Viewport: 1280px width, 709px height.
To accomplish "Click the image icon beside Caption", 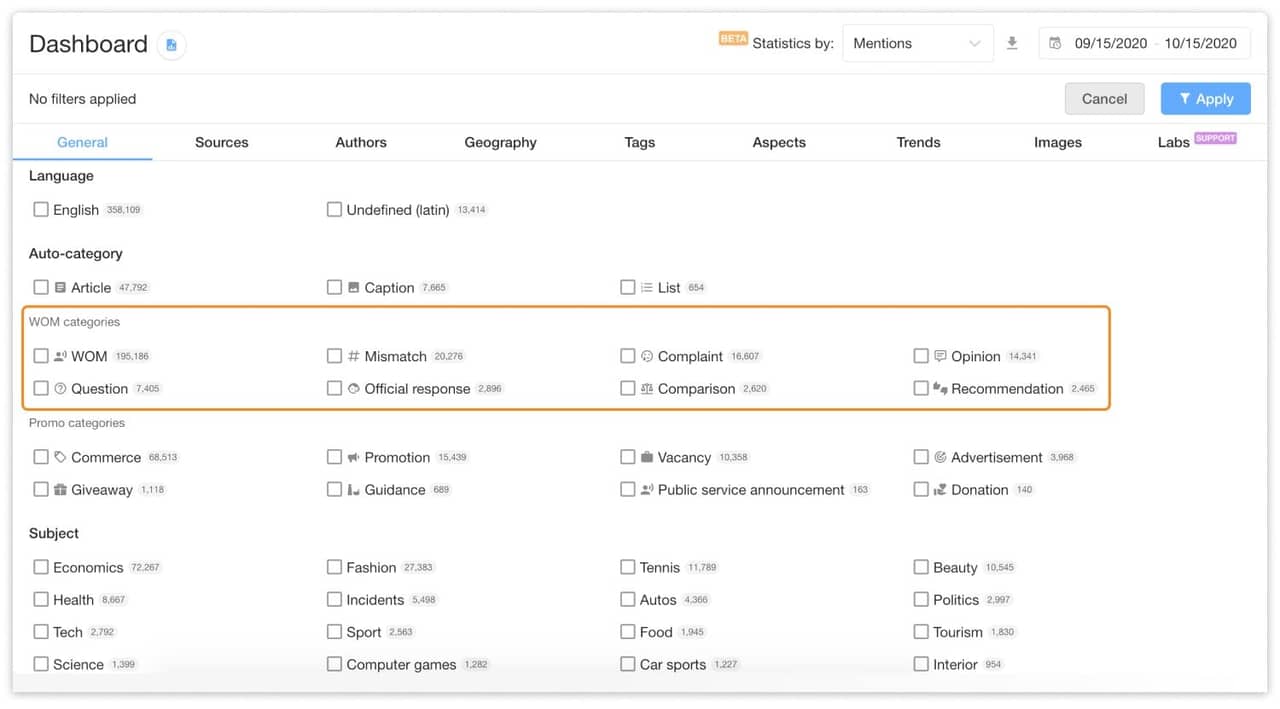I will click(x=354, y=287).
